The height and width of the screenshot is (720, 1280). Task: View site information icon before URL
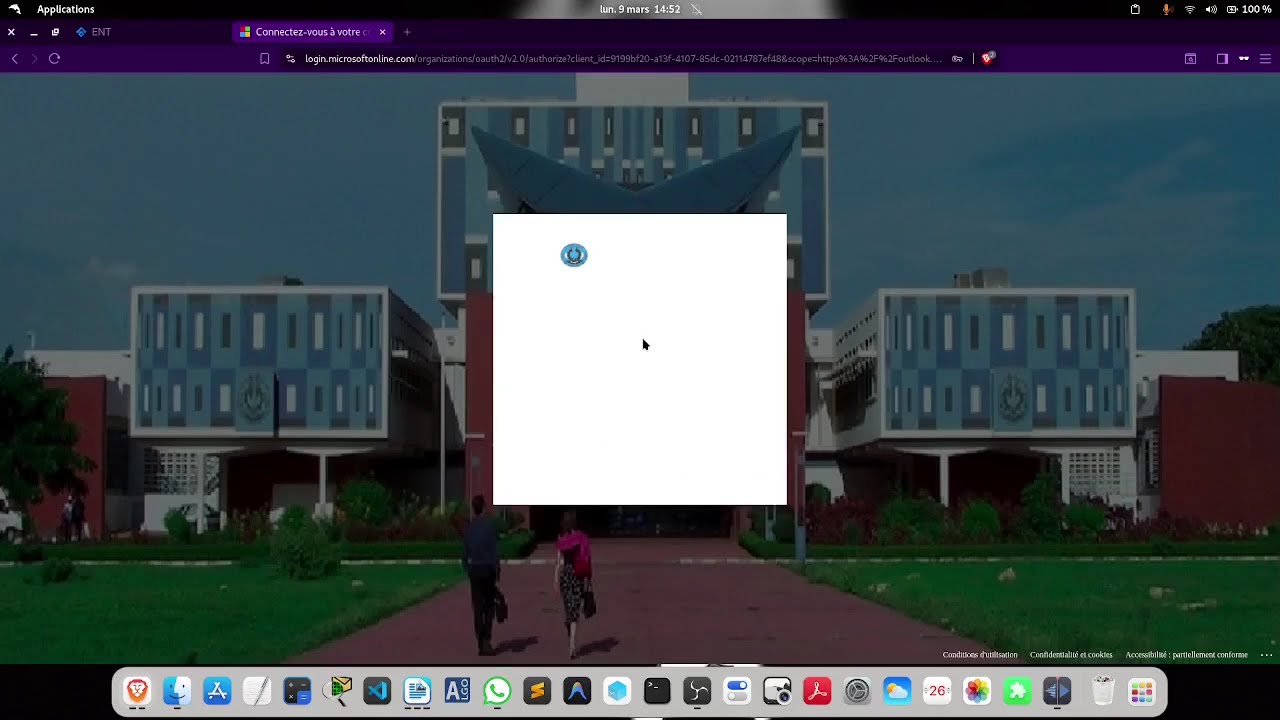click(x=290, y=58)
